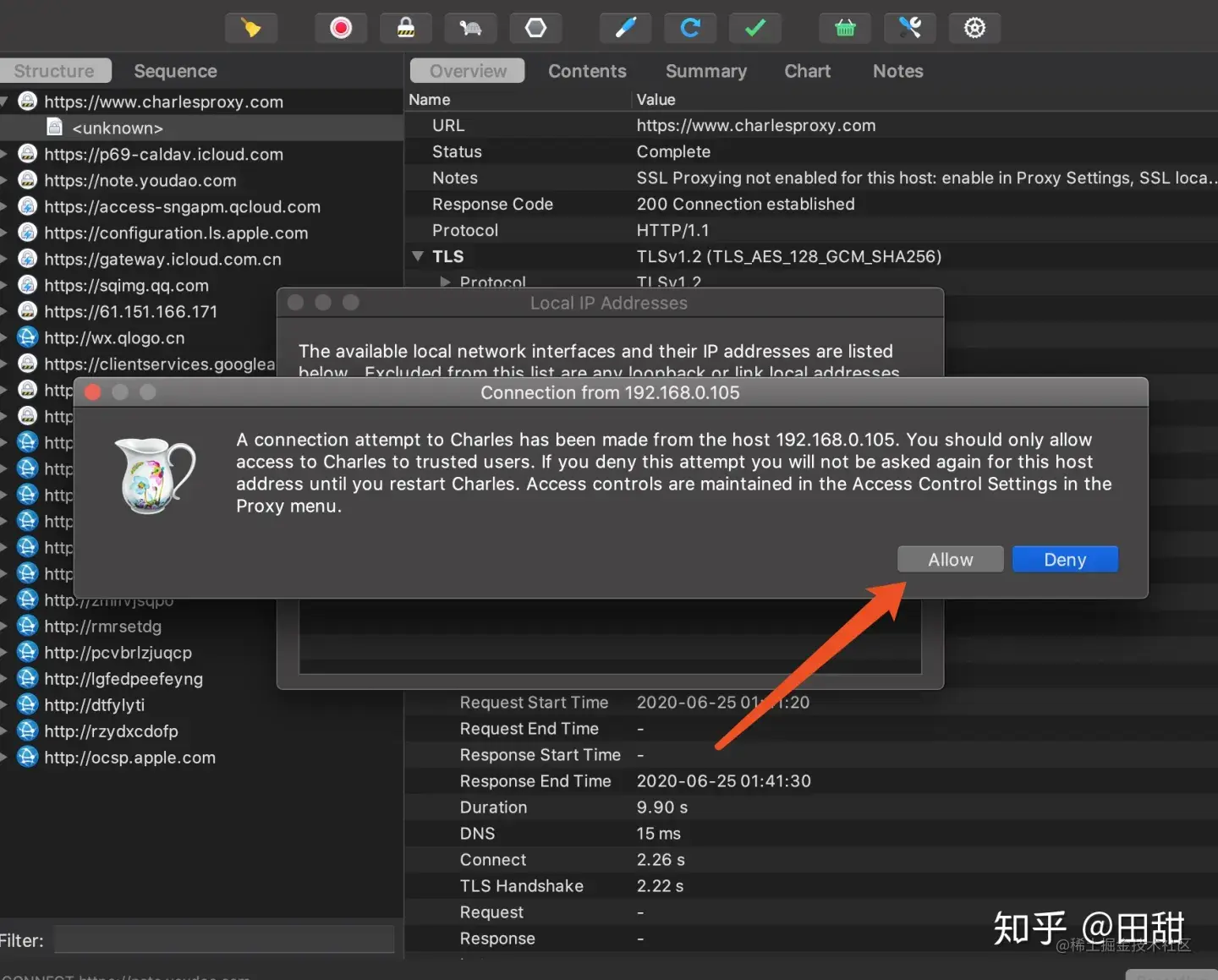Click the SSL Proxying not enabled note
The height and width of the screenshot is (980, 1218).
coord(926,178)
